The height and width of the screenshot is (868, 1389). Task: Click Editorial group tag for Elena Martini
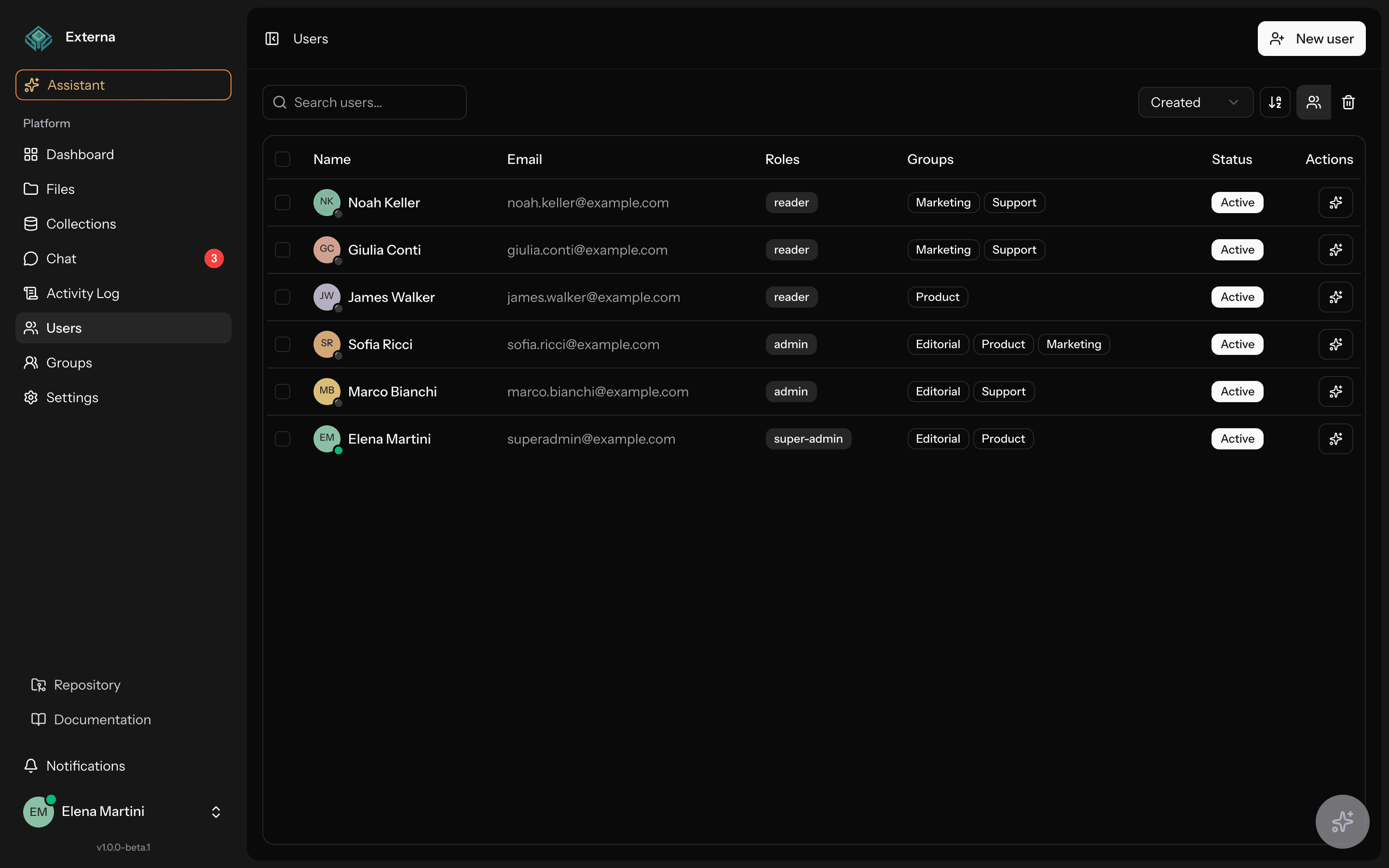tap(938, 439)
